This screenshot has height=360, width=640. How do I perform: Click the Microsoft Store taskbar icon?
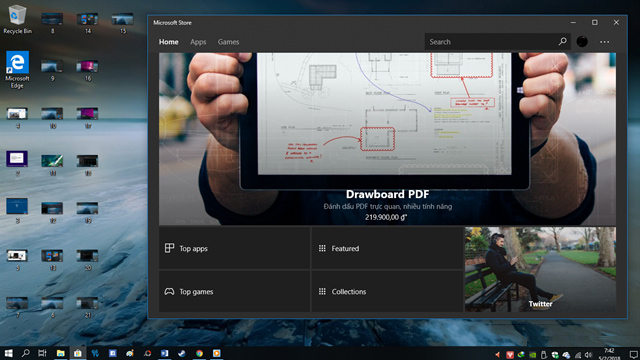(78, 353)
